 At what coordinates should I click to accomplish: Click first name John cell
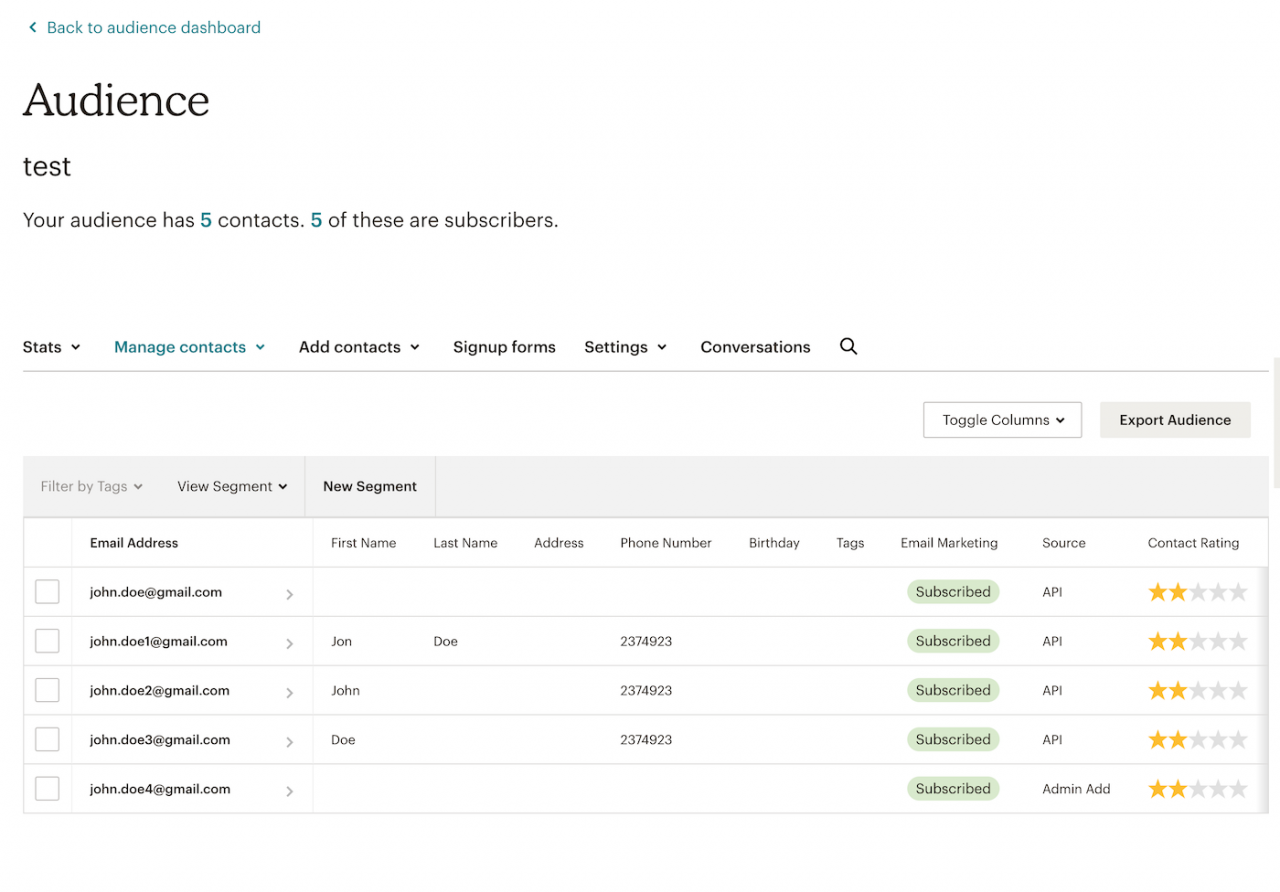pos(345,690)
